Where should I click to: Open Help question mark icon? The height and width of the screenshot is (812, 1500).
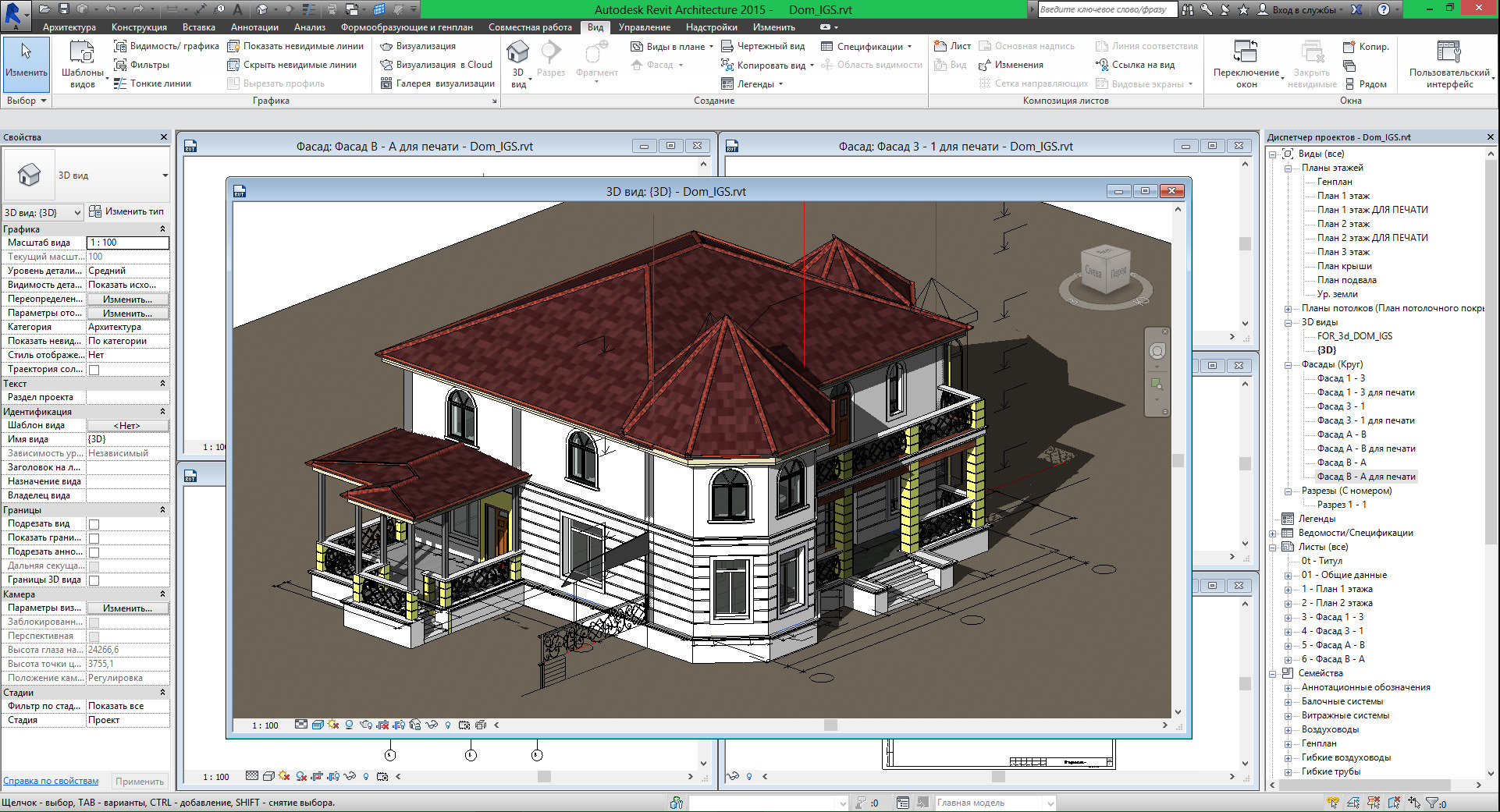coord(1384,9)
